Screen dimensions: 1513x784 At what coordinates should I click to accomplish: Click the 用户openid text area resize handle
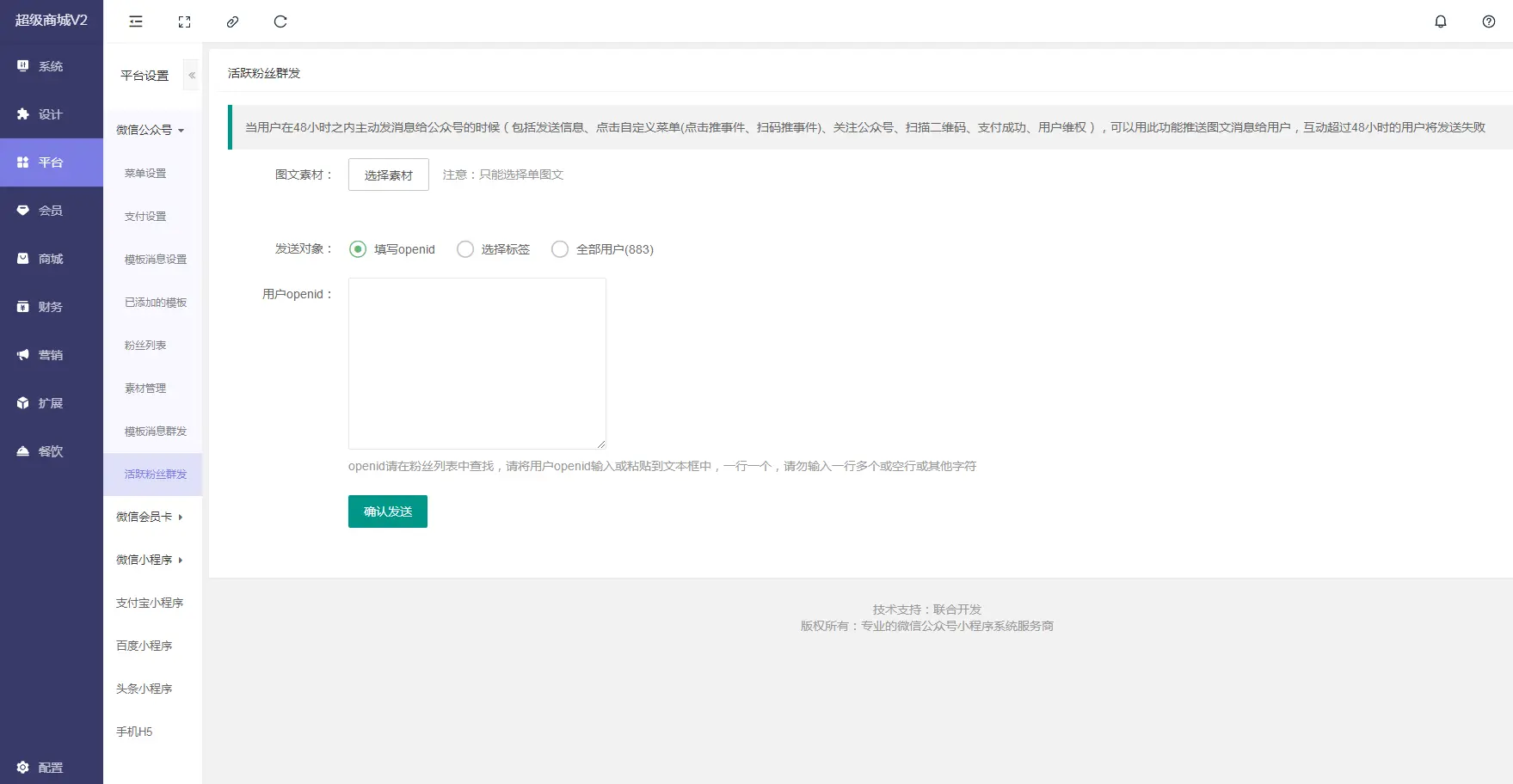click(x=601, y=444)
